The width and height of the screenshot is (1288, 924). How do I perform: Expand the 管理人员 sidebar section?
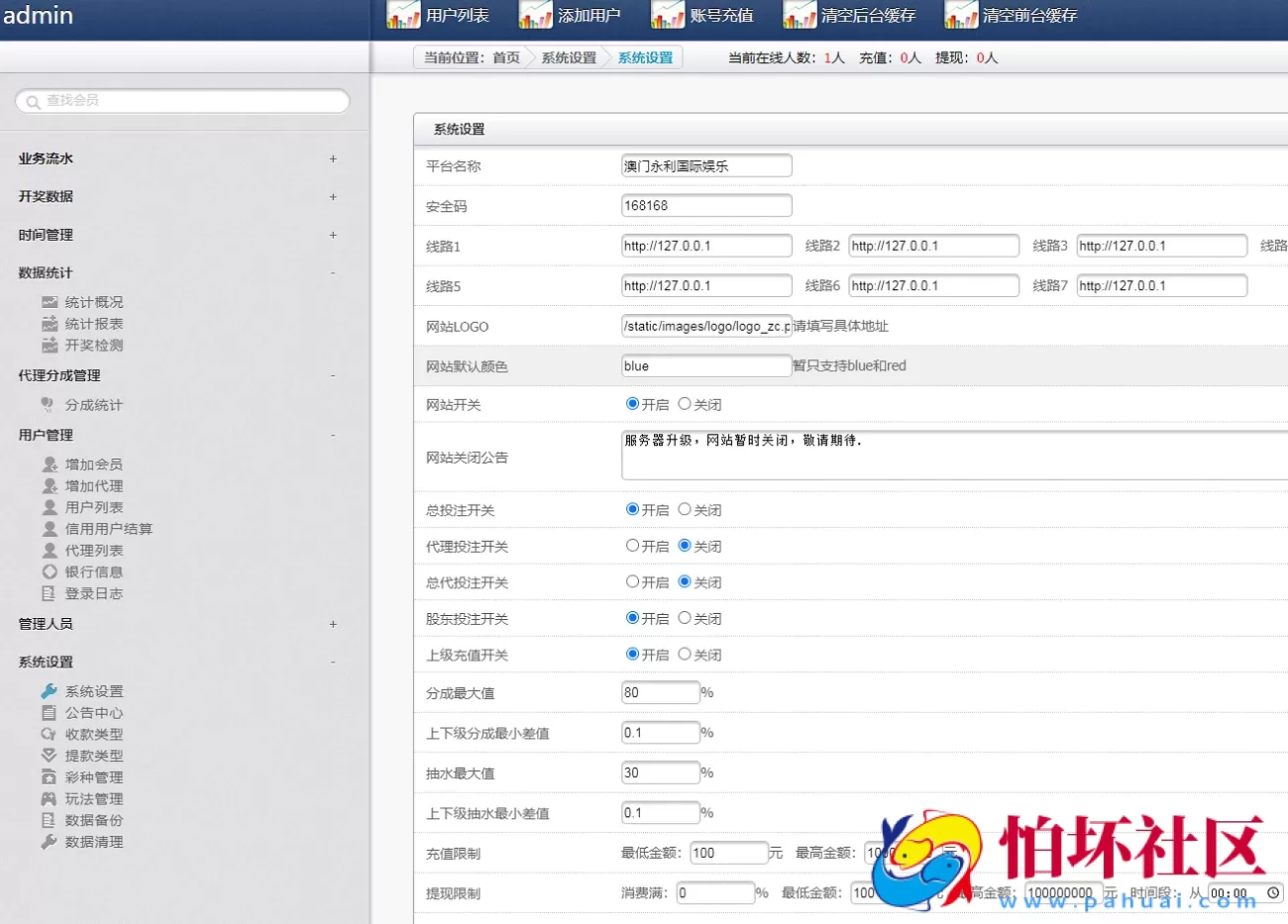333,624
